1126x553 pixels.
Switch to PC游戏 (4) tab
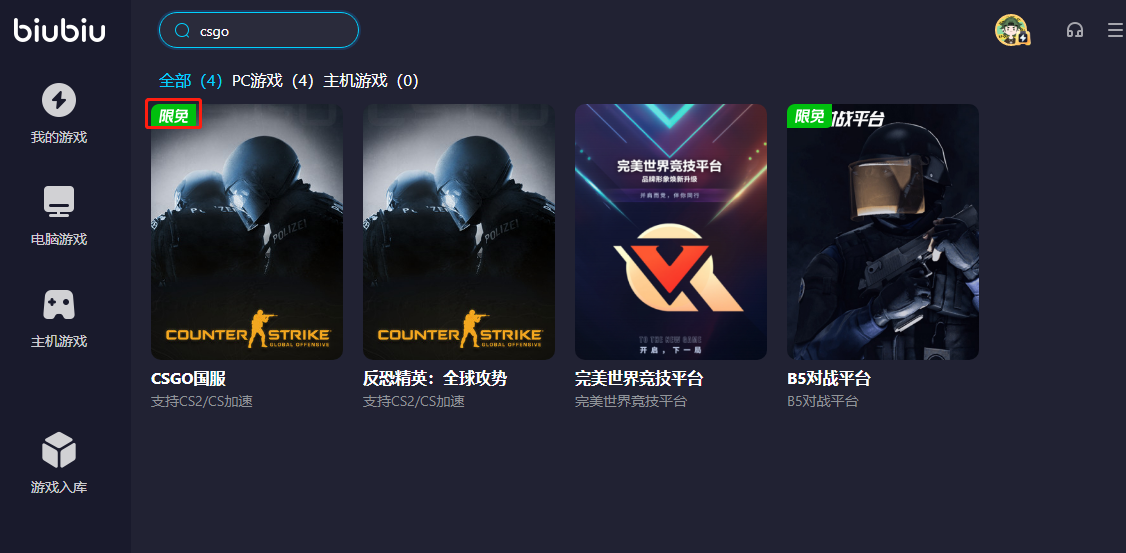(x=273, y=80)
